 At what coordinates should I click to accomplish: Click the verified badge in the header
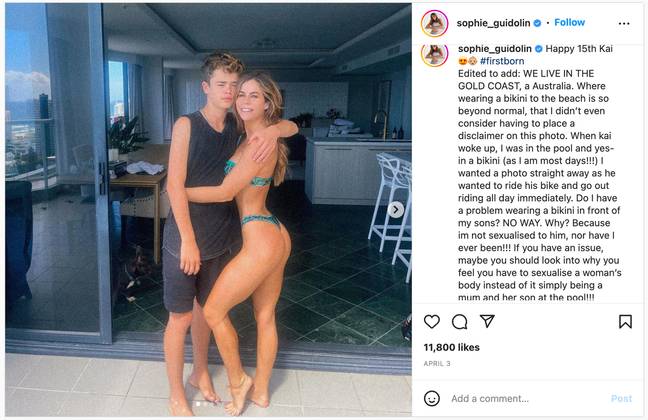(x=537, y=23)
